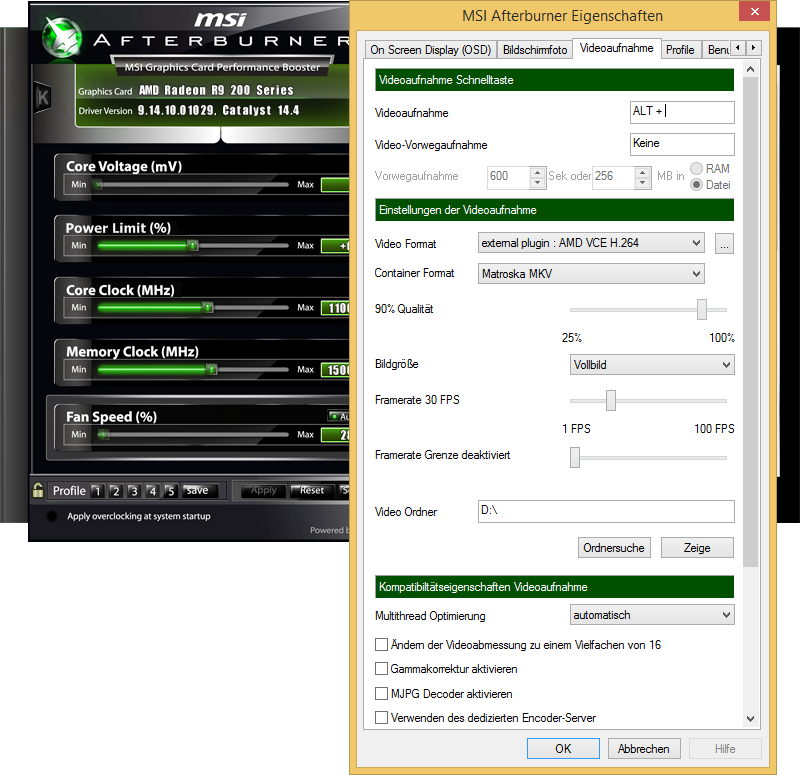Click the Framerate Grenze slider handle

pos(575,457)
